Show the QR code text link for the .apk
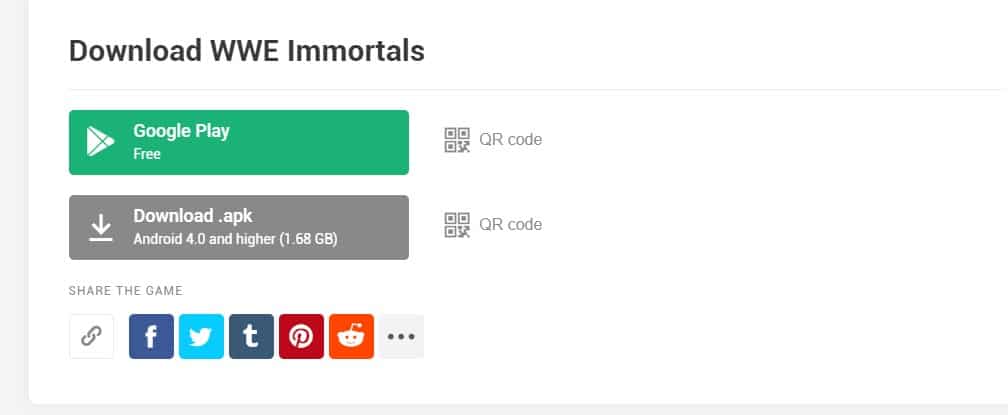Viewport: 1008px width, 415px height. (510, 225)
